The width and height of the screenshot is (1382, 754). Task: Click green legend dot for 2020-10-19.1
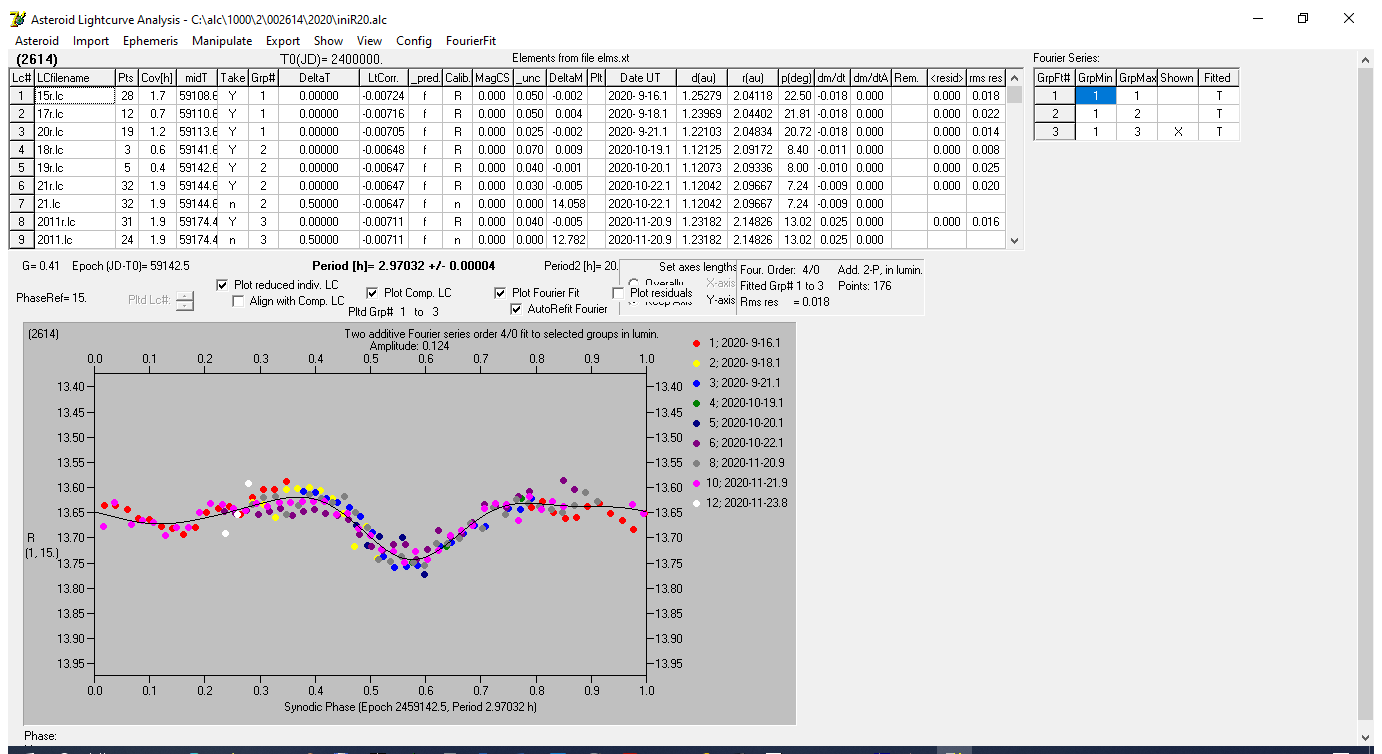click(x=697, y=402)
